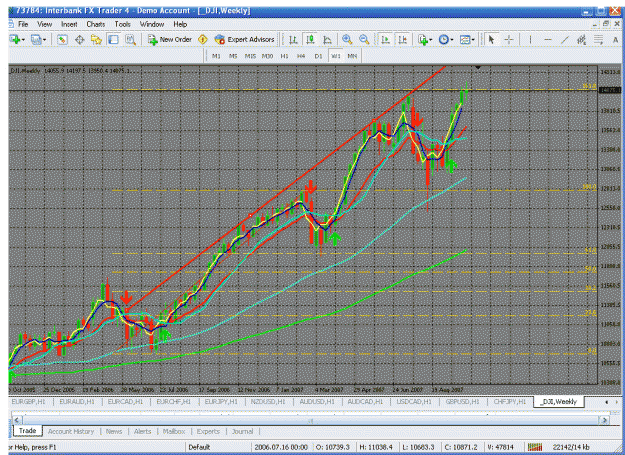Screen dimensions: 625x455
Task: Toggle the Terminal window icon
Action: point(113,39)
